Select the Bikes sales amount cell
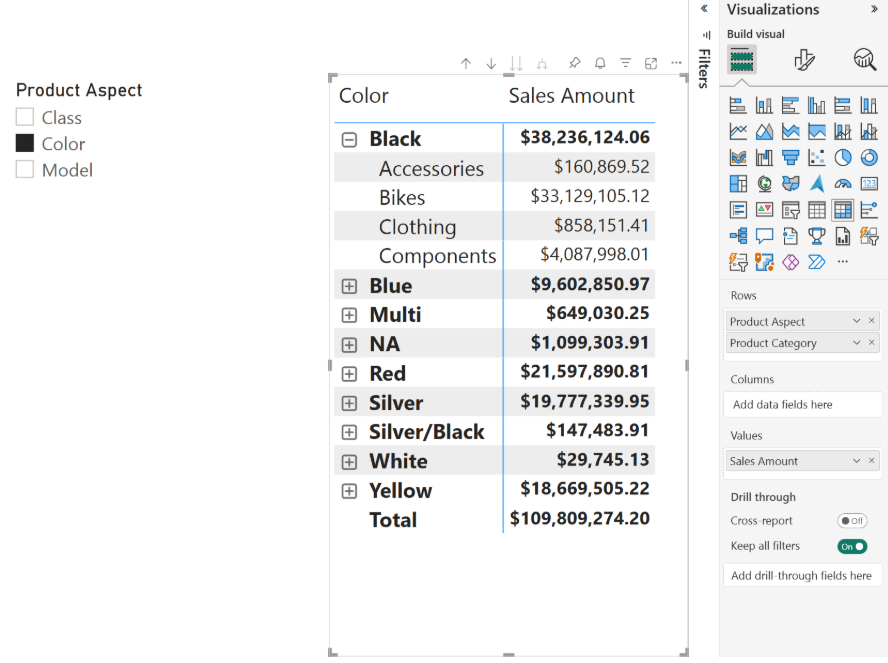Viewport: 888px width, 663px height. 590,196
